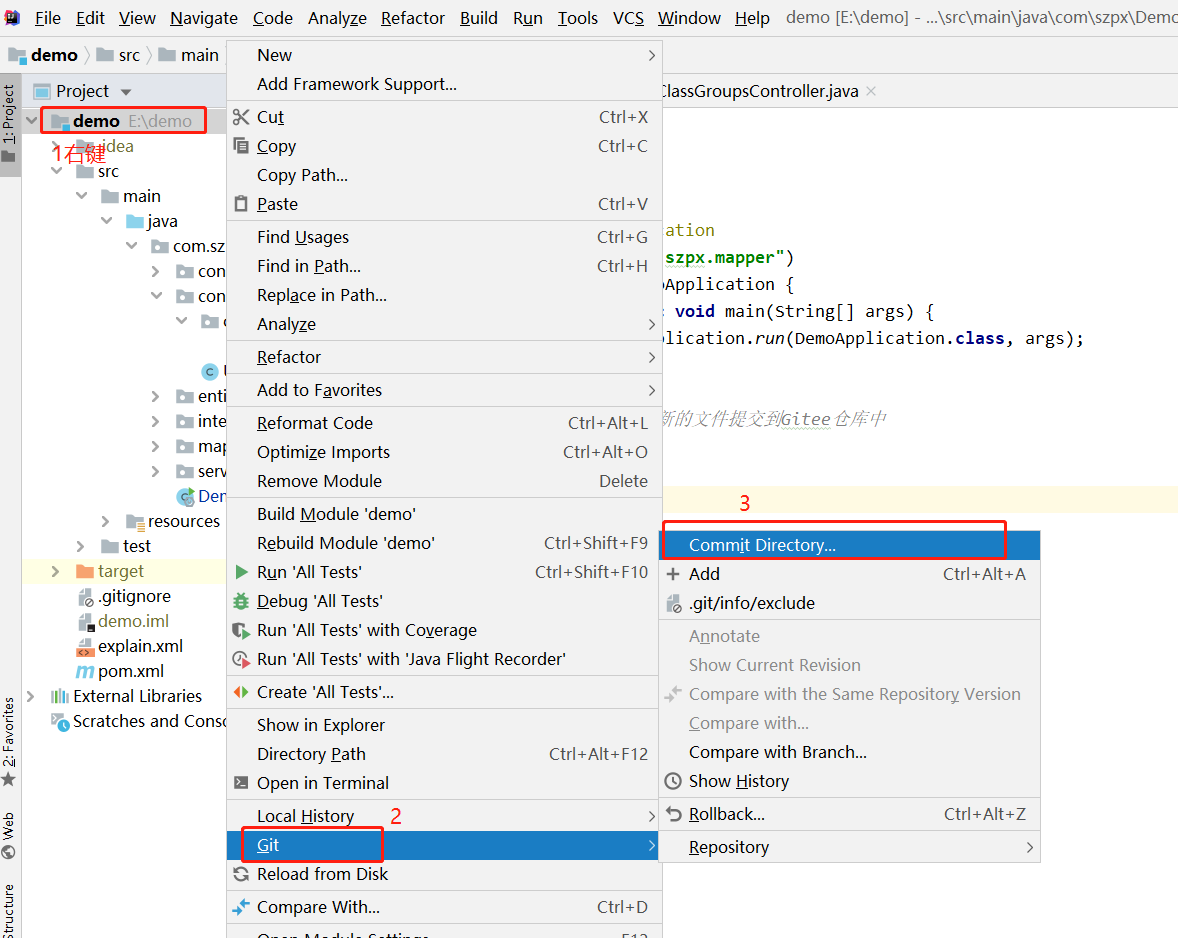This screenshot has height=938, width=1178.
Task: Click the .gitignore file icon
Action: tap(86, 597)
